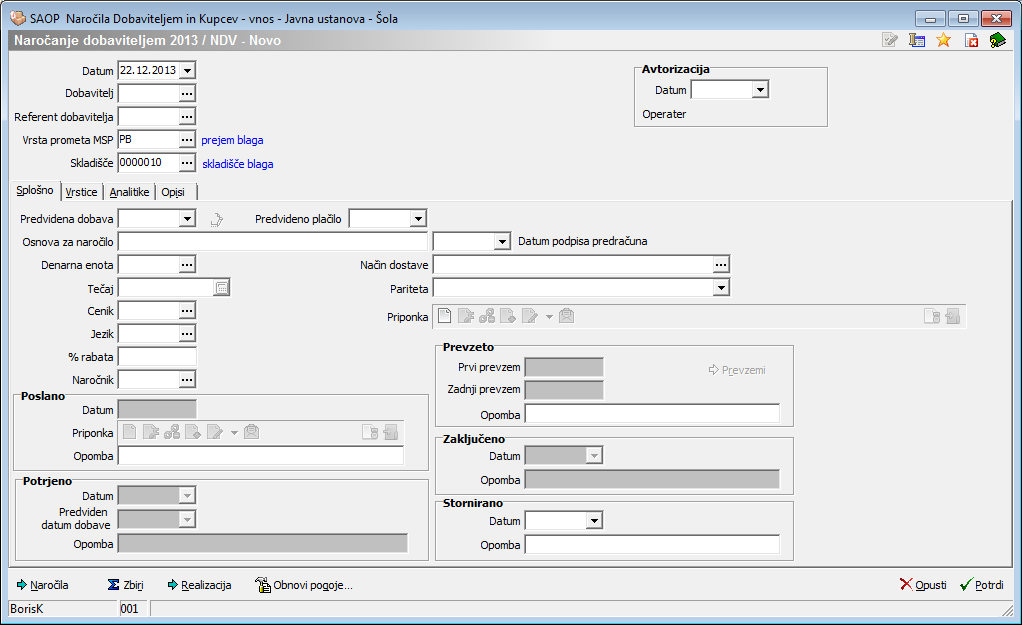
Task: Click the checklist pencil icon in the header
Action: [x=890, y=40]
